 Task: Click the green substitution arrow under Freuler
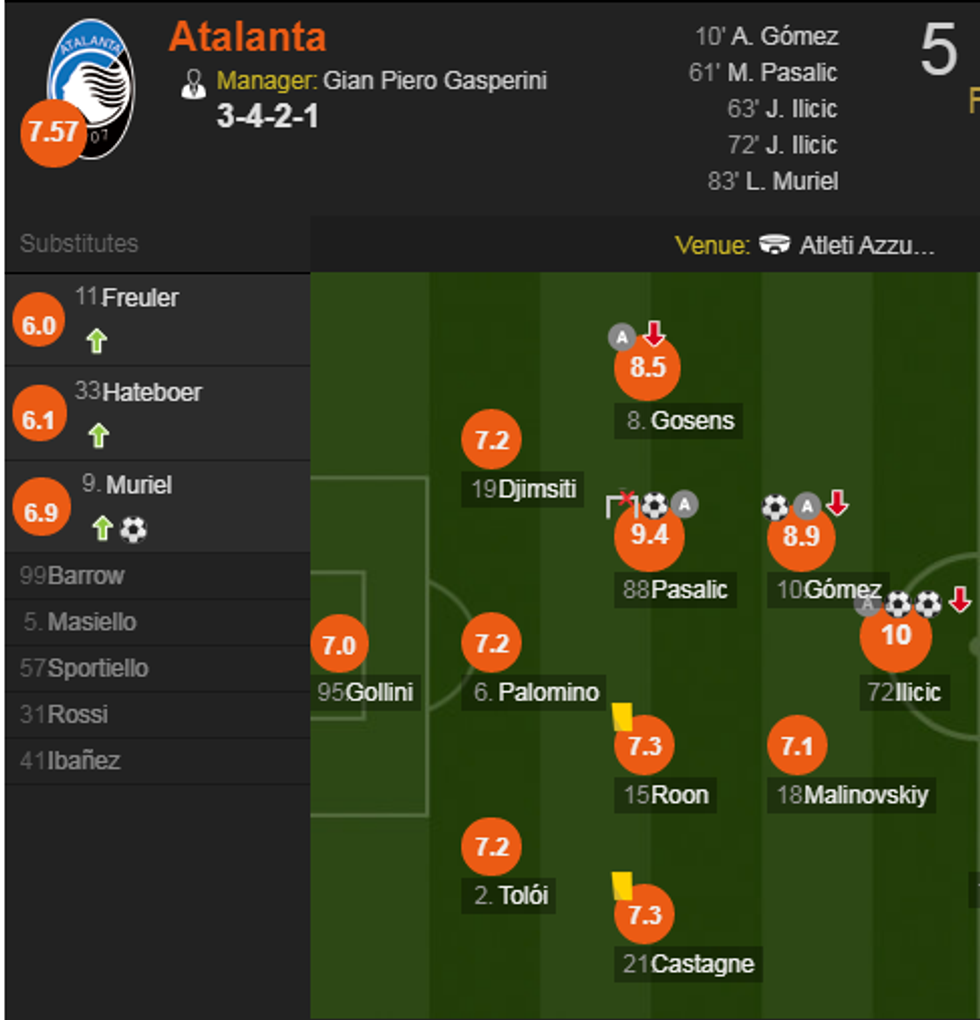point(96,341)
